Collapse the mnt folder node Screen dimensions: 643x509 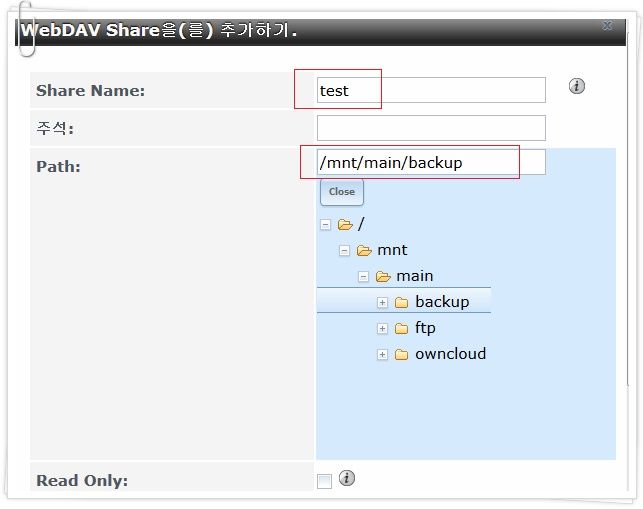pos(344,251)
